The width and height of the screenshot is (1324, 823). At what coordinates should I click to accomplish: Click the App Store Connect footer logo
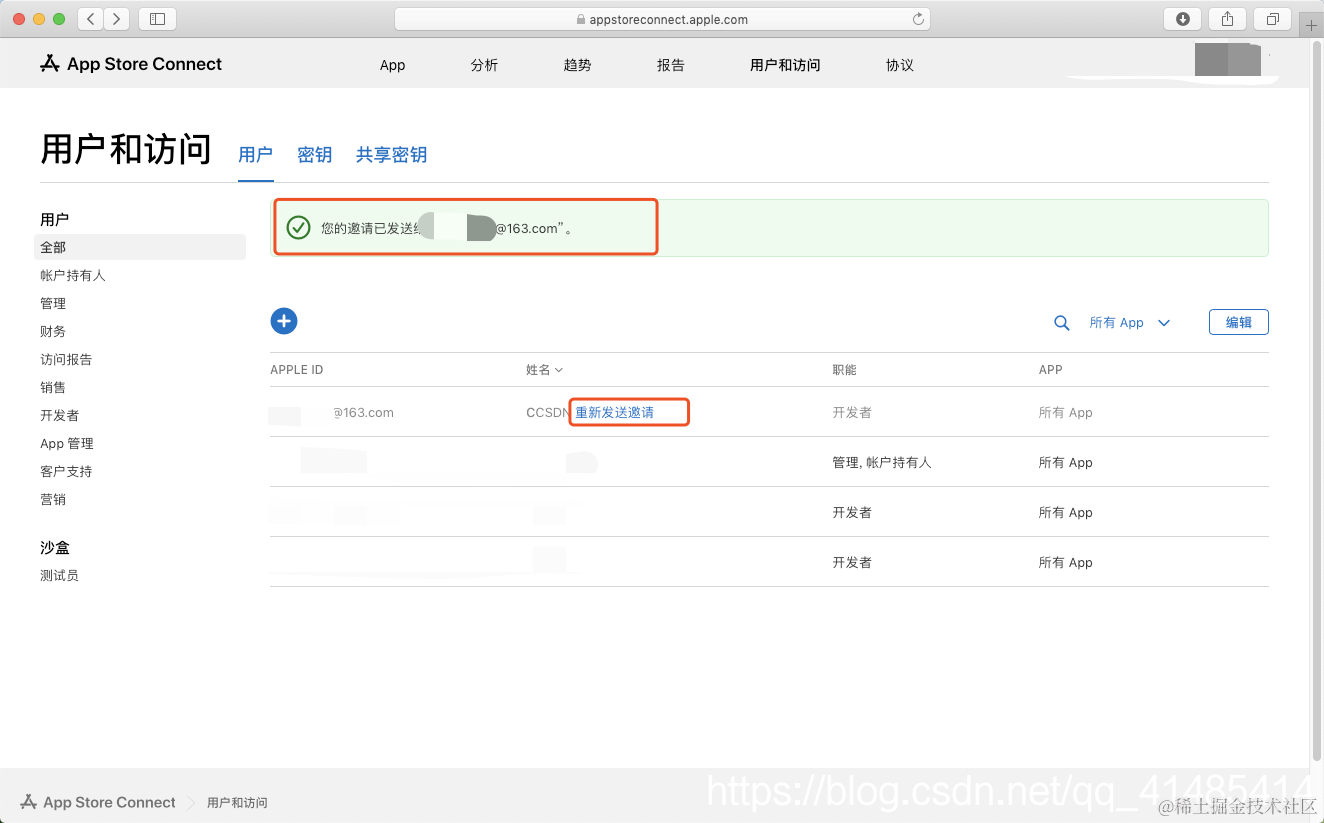[98, 802]
